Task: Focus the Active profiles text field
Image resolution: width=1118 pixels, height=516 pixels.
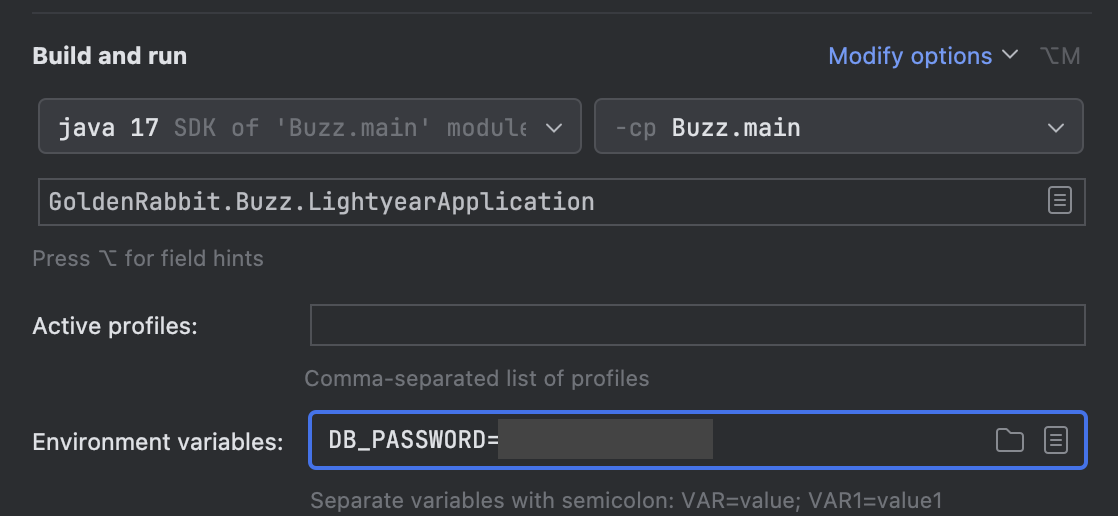Action: tap(697, 326)
